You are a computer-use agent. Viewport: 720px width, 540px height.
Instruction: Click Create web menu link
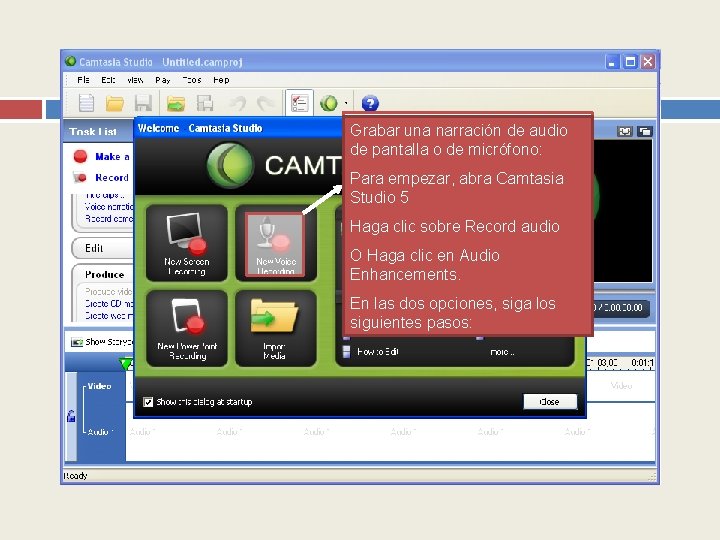pyautogui.click(x=109, y=315)
